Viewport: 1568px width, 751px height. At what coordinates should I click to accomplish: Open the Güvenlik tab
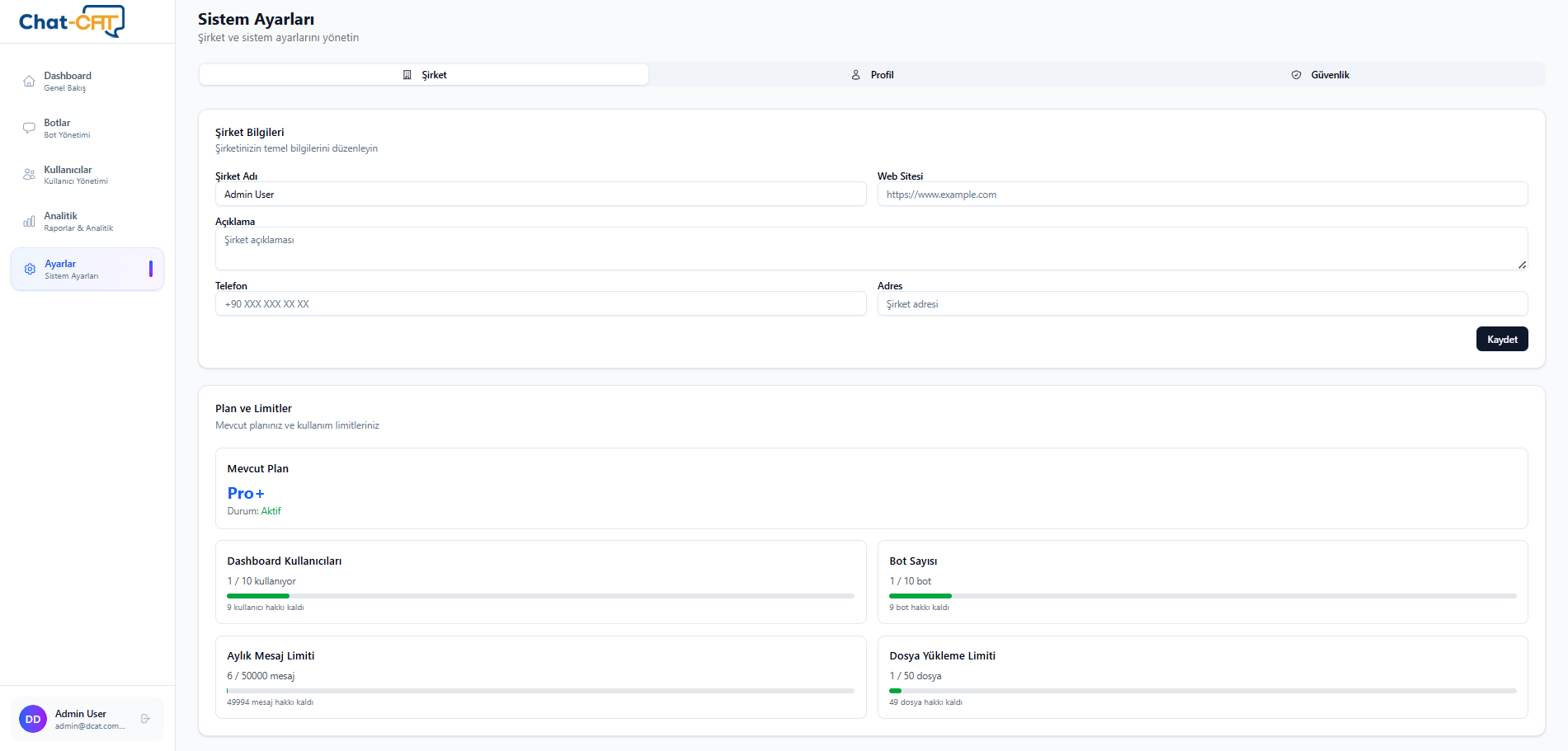click(1320, 75)
